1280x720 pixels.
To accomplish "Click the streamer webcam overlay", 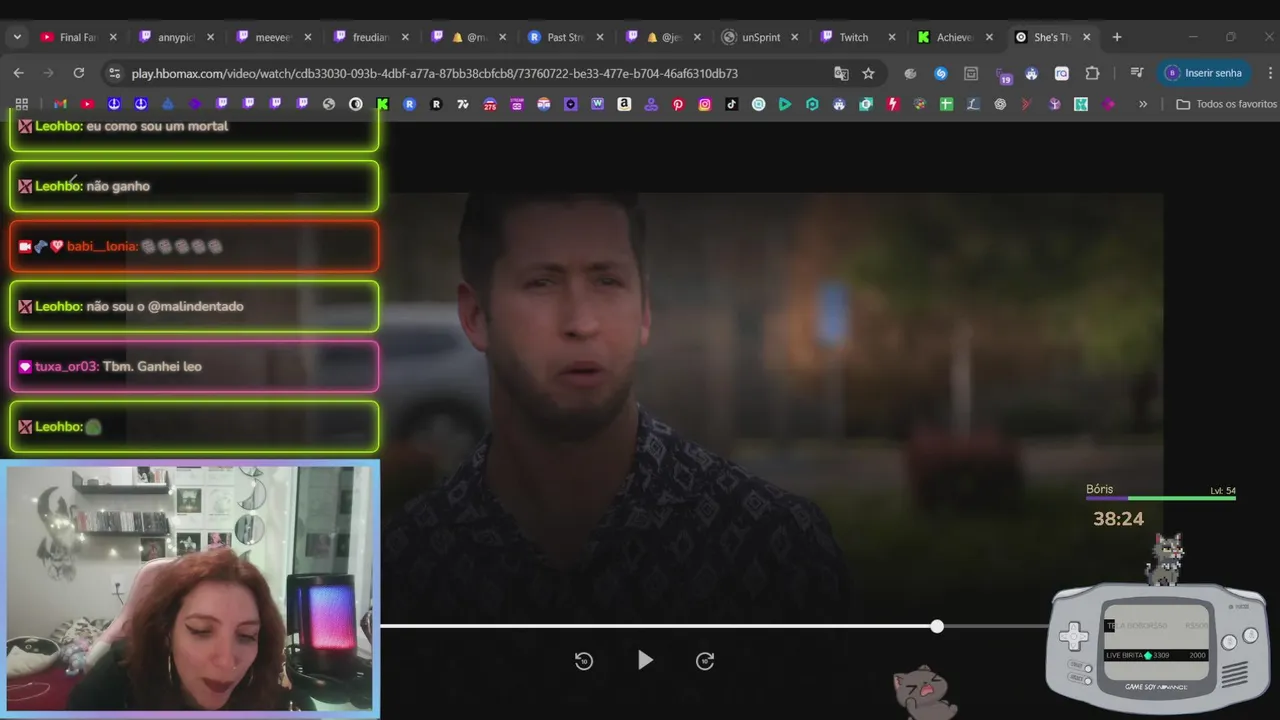I will tap(190, 589).
